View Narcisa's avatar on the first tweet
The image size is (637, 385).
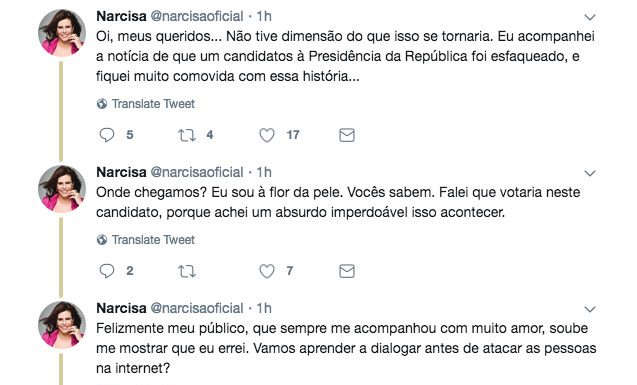click(x=62, y=32)
